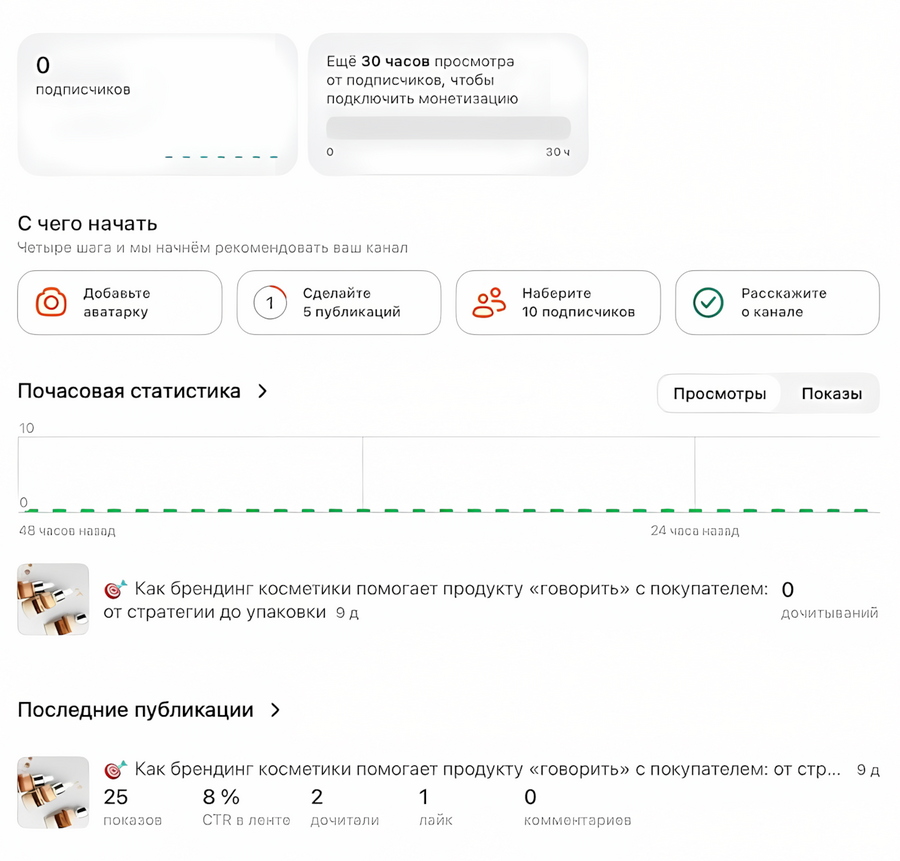Click the green checkmark channel description icon

[x=708, y=302]
